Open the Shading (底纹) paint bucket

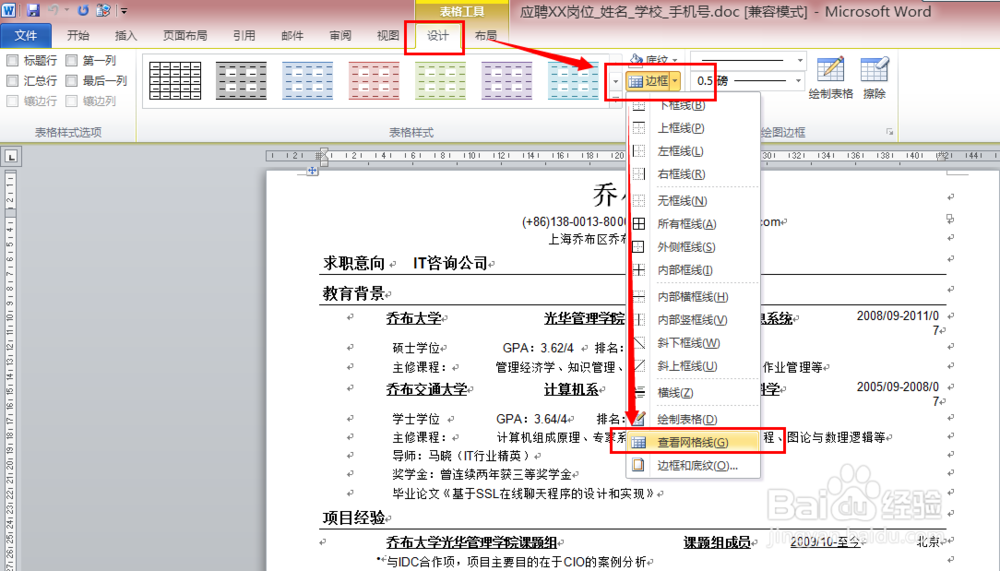click(636, 59)
